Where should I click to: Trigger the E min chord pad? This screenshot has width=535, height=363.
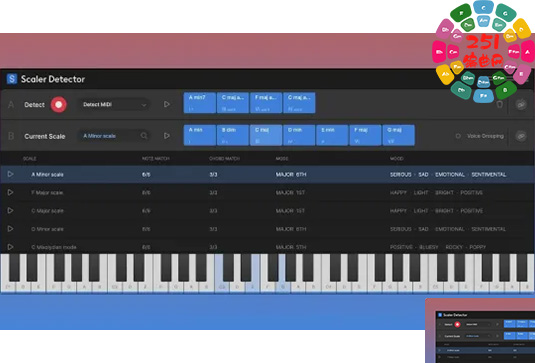pos(332,135)
